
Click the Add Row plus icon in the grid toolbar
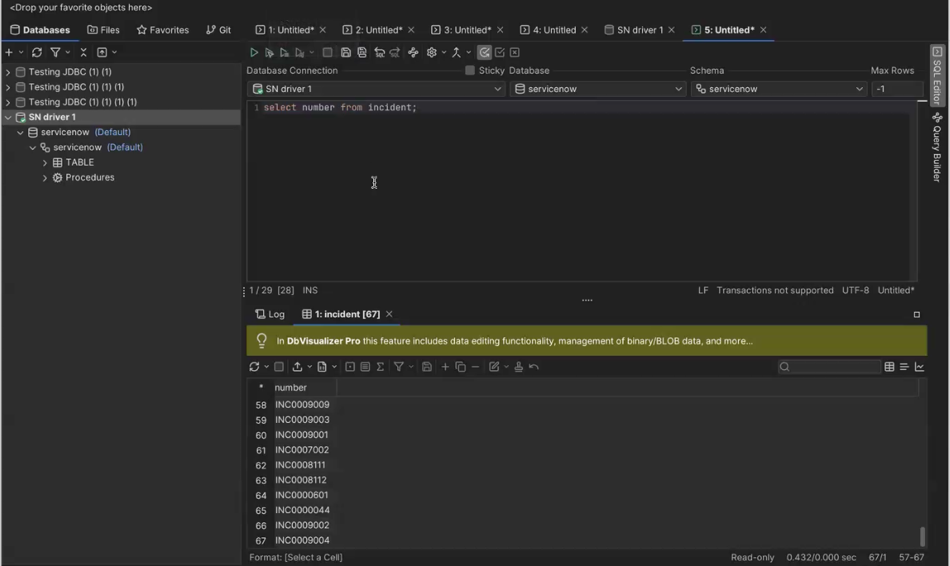[x=445, y=367]
